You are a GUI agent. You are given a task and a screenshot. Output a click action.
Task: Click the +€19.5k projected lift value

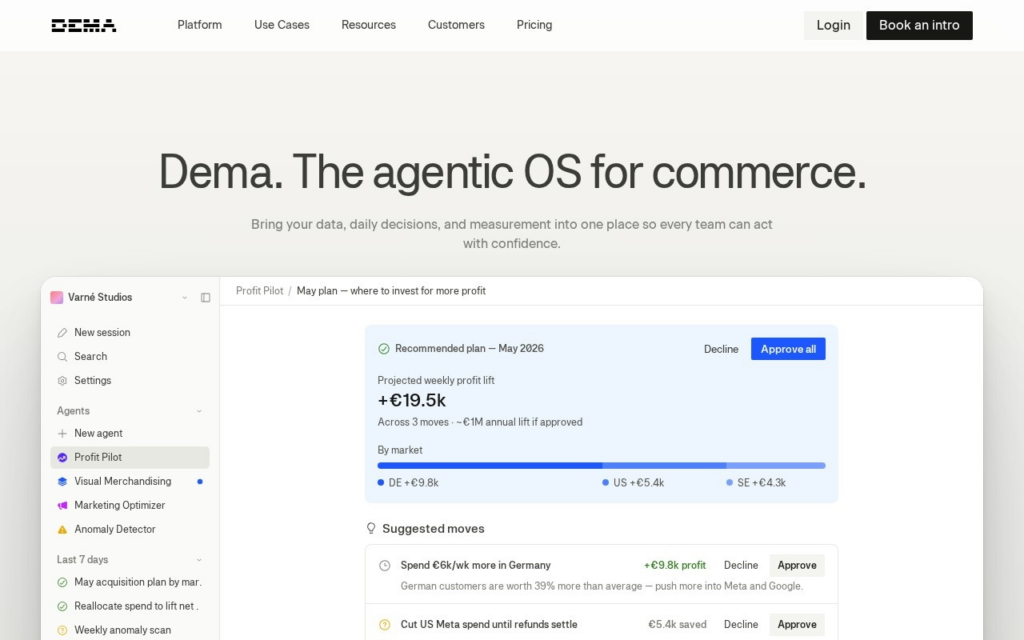point(411,400)
